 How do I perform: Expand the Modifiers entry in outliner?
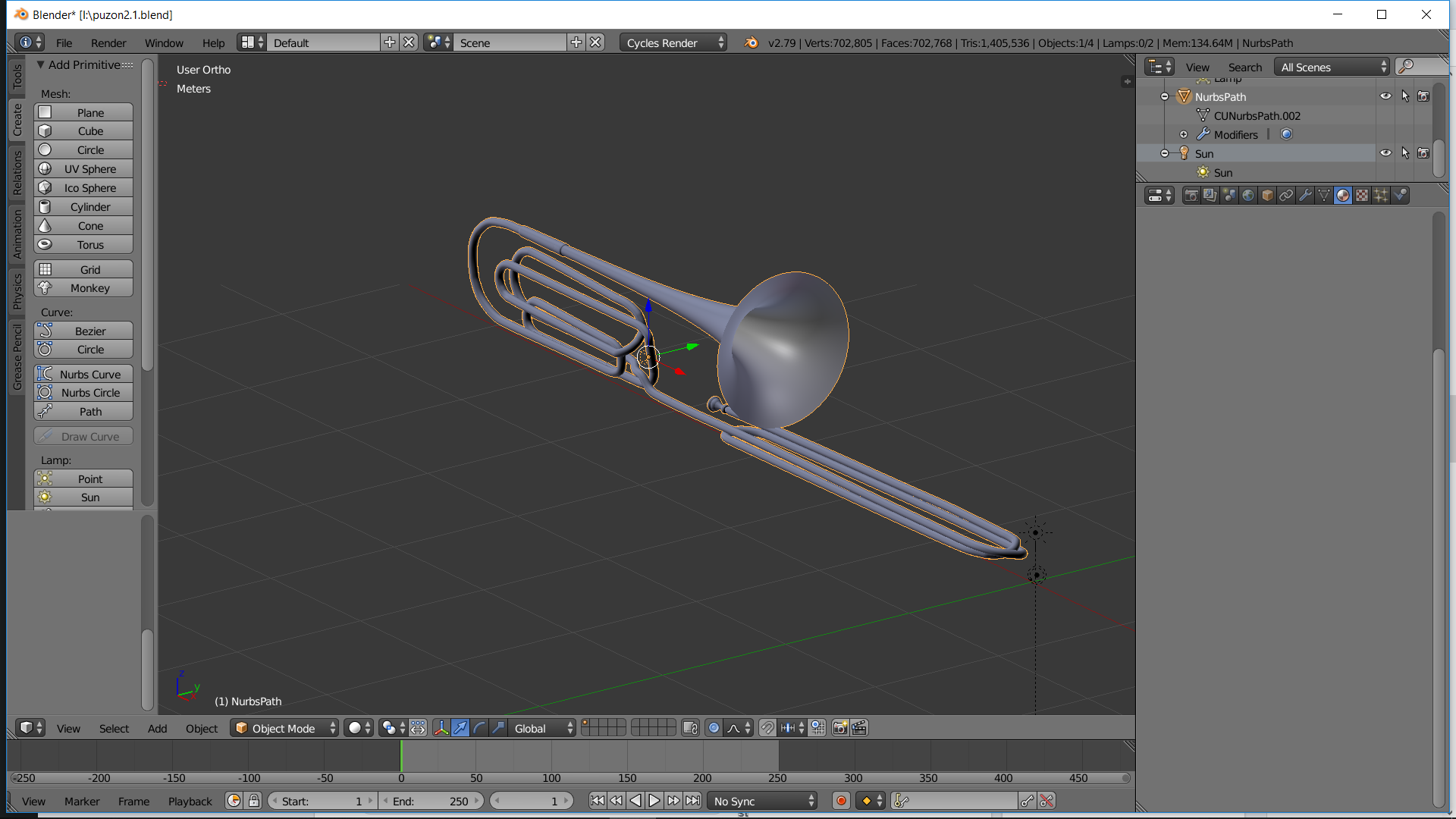click(1184, 135)
